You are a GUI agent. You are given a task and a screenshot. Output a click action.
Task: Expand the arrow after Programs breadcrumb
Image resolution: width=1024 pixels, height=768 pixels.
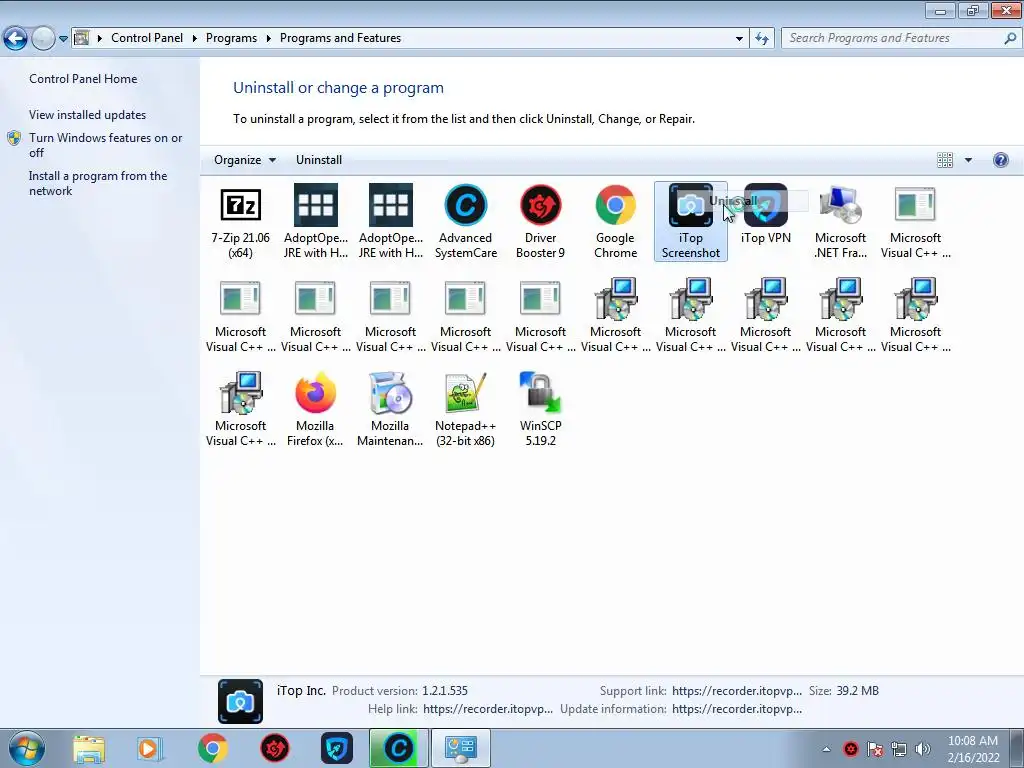pyautogui.click(x=268, y=38)
